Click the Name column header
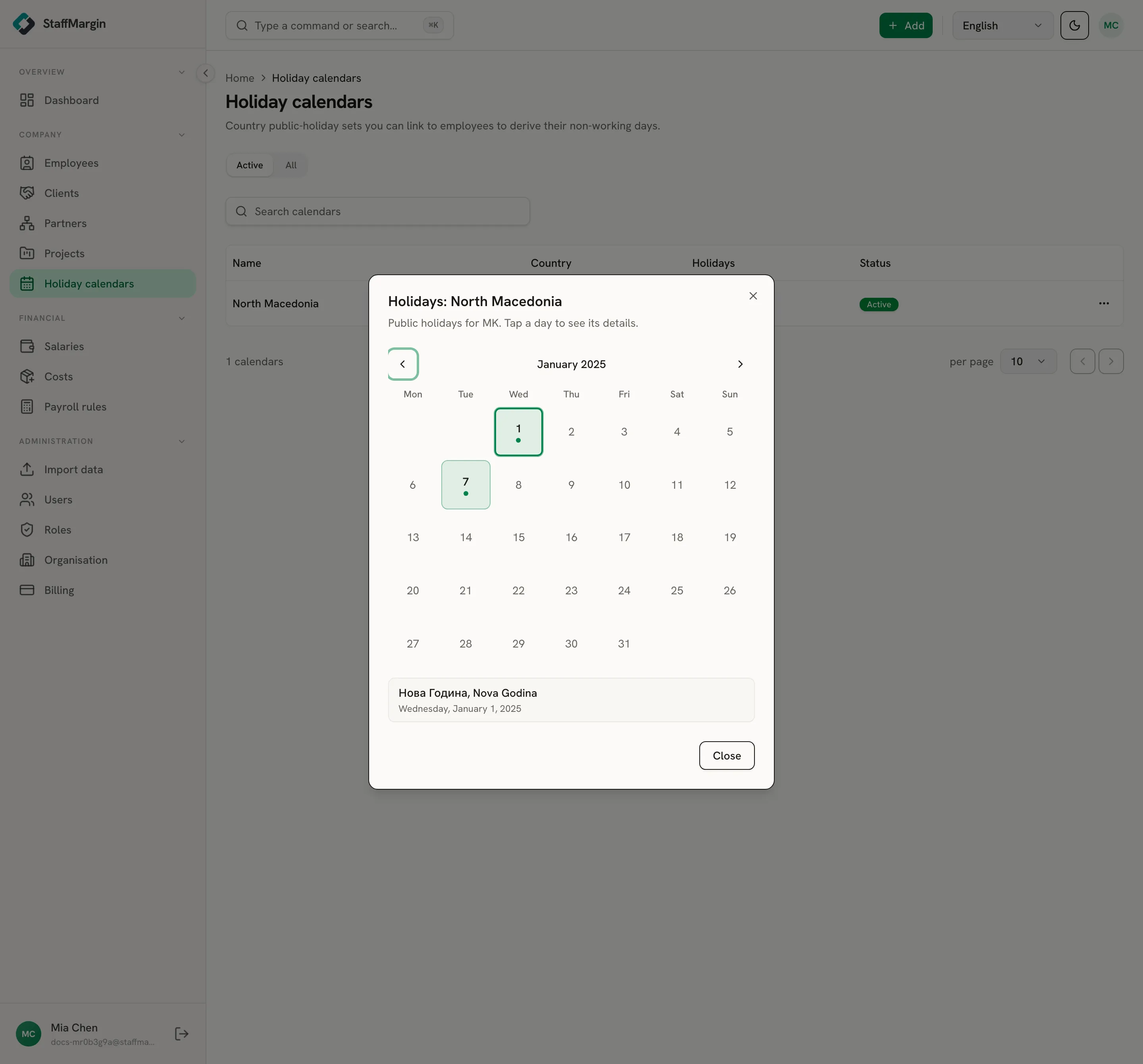Viewport: 1143px width, 1064px height. click(x=246, y=263)
